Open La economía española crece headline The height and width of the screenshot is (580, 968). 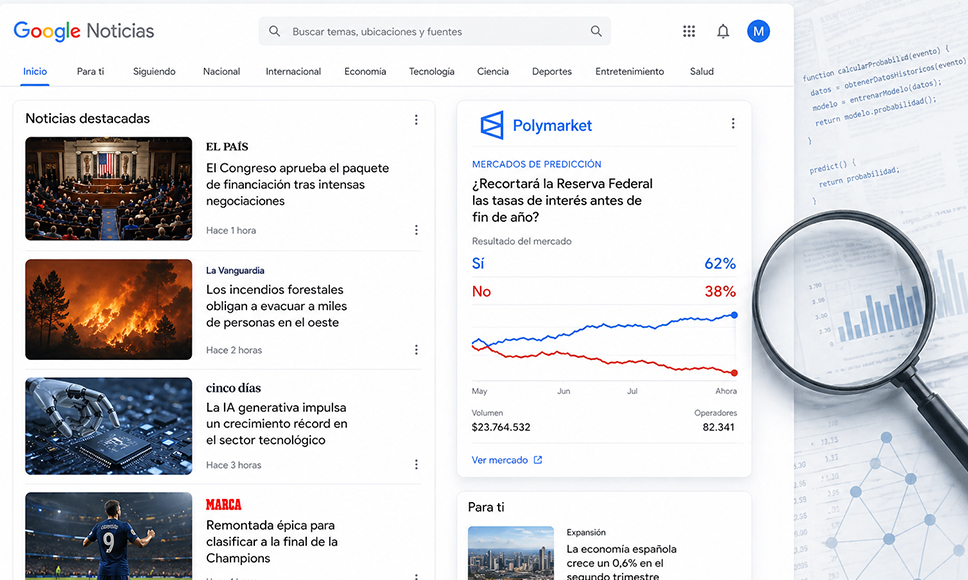point(622,562)
